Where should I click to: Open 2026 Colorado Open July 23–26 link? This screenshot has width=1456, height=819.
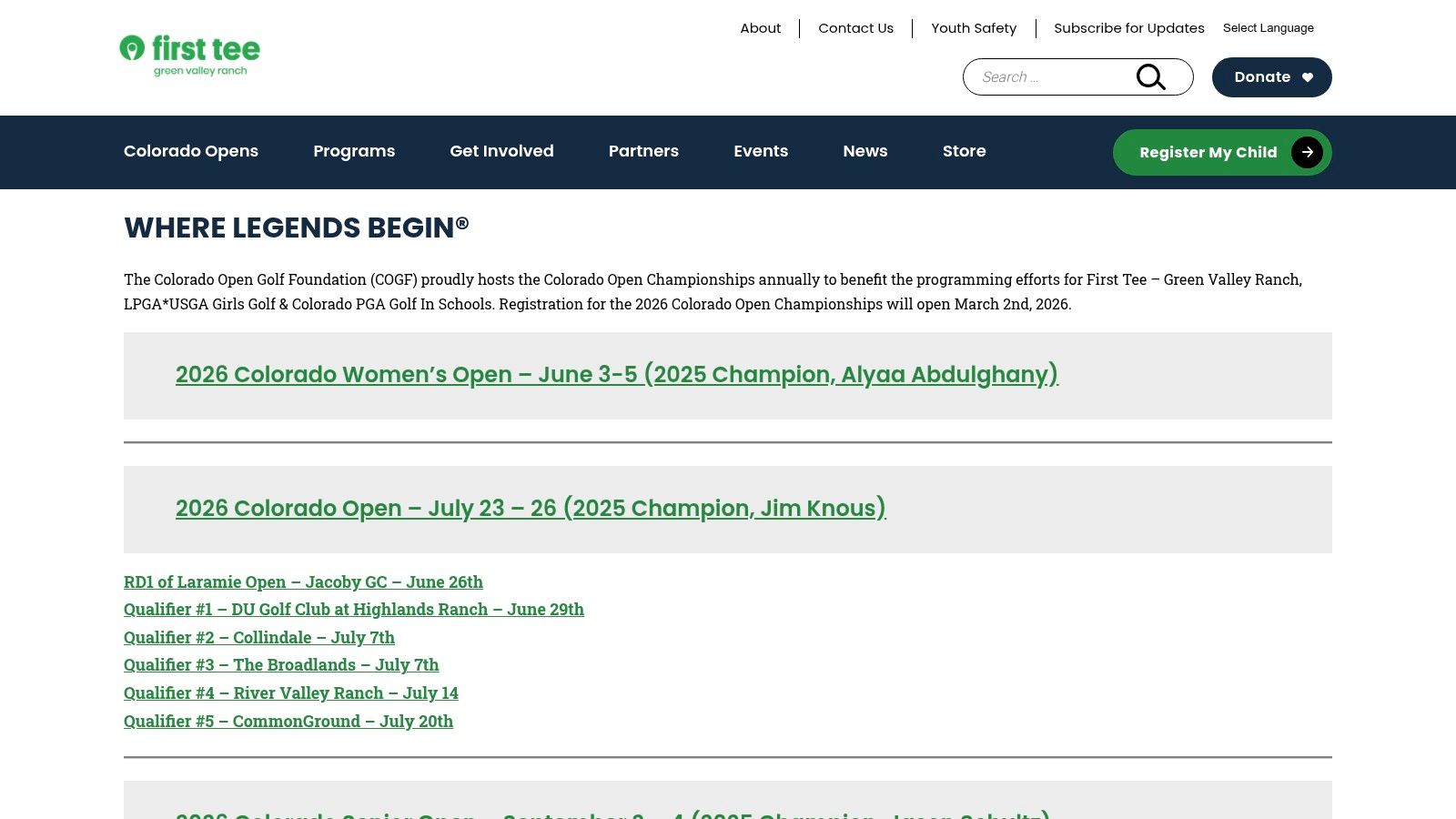[x=531, y=508]
